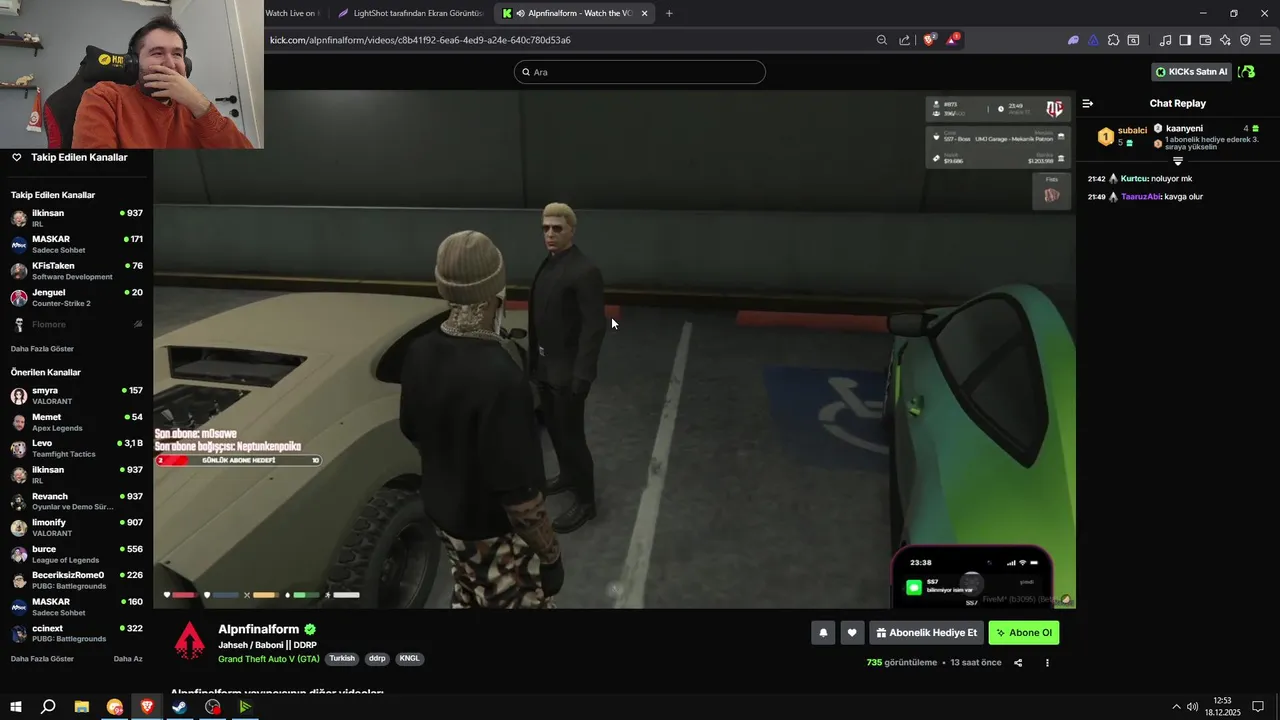Click the Abonelik Hediye Et button
Screen dimensions: 1280x720
[x=926, y=632]
